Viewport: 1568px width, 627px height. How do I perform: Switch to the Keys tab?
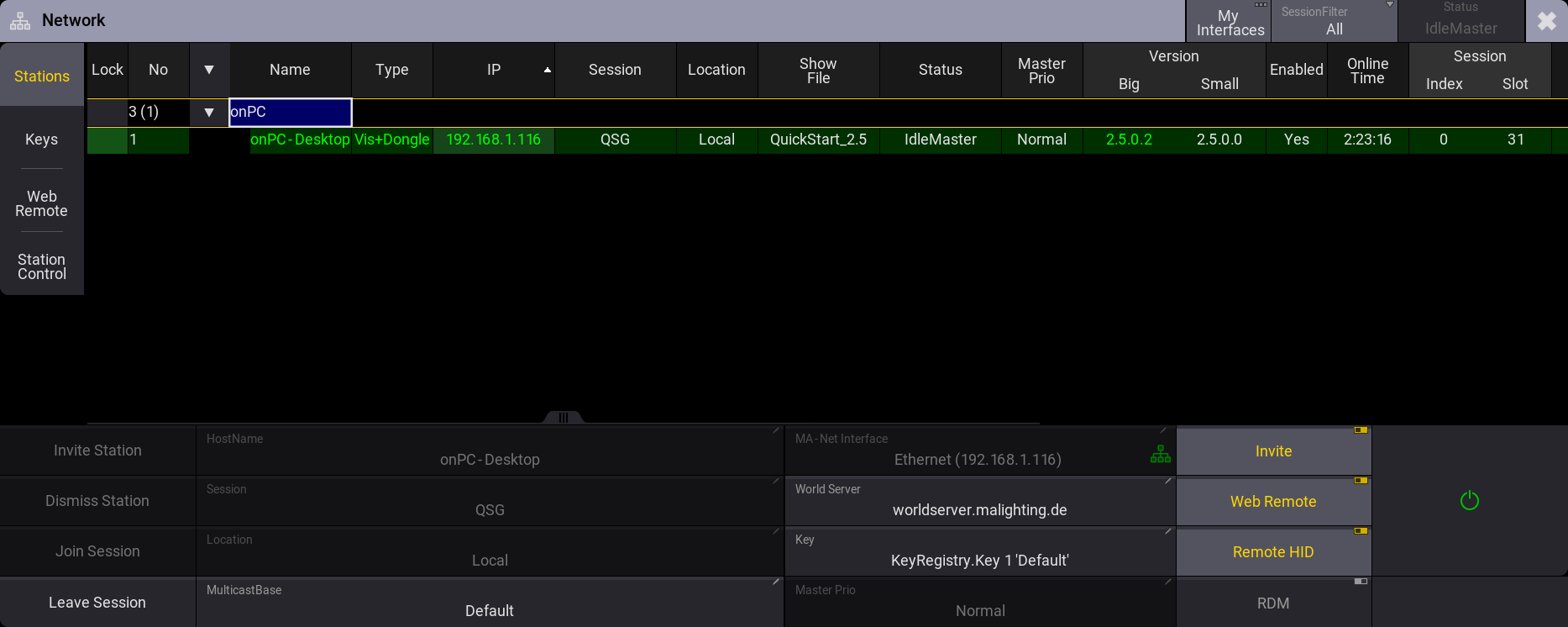point(42,140)
